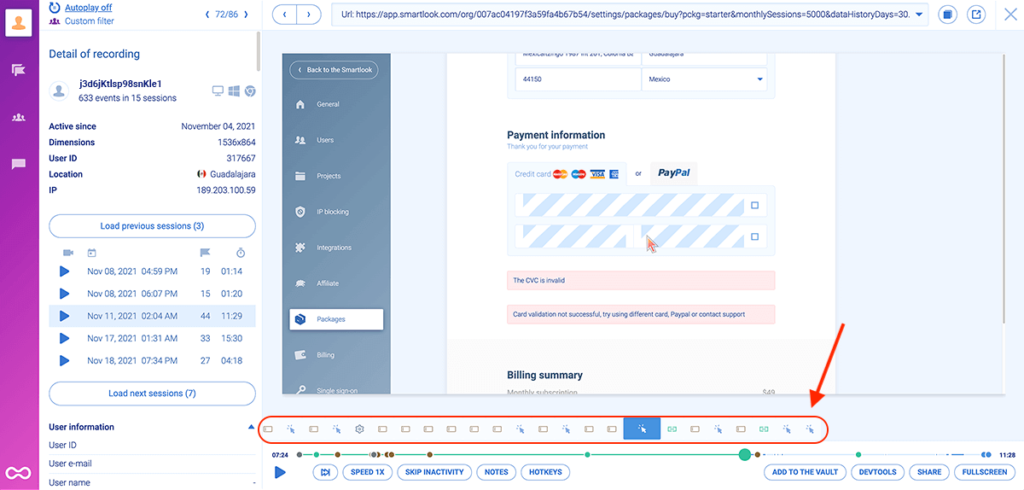Open DevTools
This screenshot has width=1024, height=490.
[878, 472]
